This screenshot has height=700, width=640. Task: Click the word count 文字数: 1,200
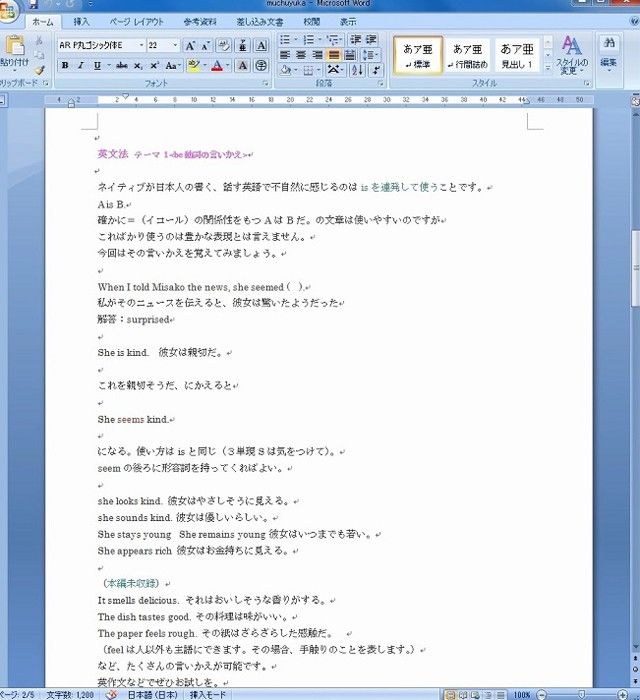(x=70, y=695)
